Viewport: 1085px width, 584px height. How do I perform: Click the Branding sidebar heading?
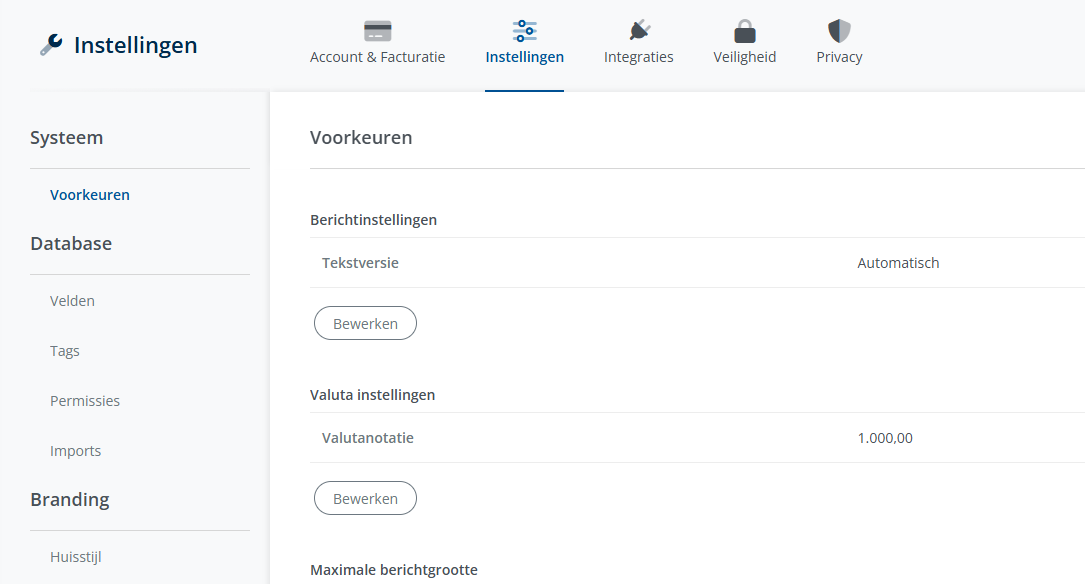click(70, 500)
